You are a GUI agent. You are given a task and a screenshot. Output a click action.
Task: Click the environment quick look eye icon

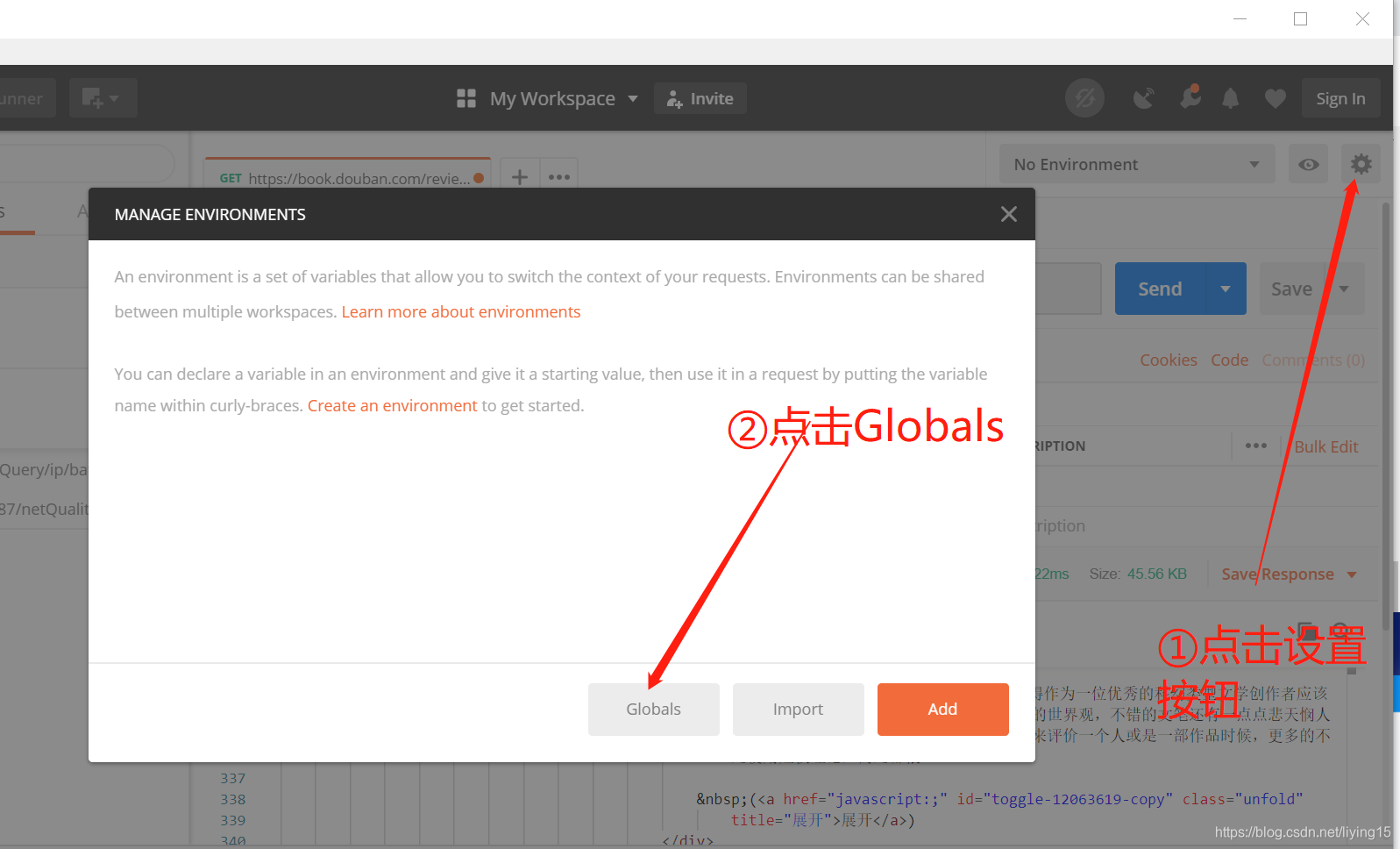point(1308,164)
